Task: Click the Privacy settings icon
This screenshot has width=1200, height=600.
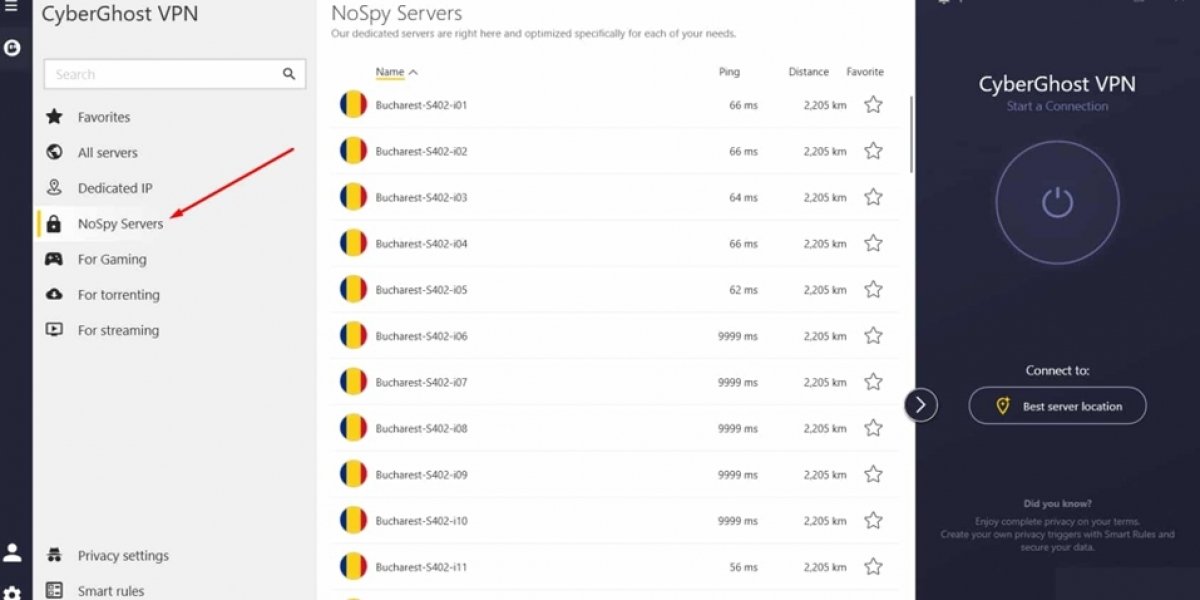Action: (54, 555)
